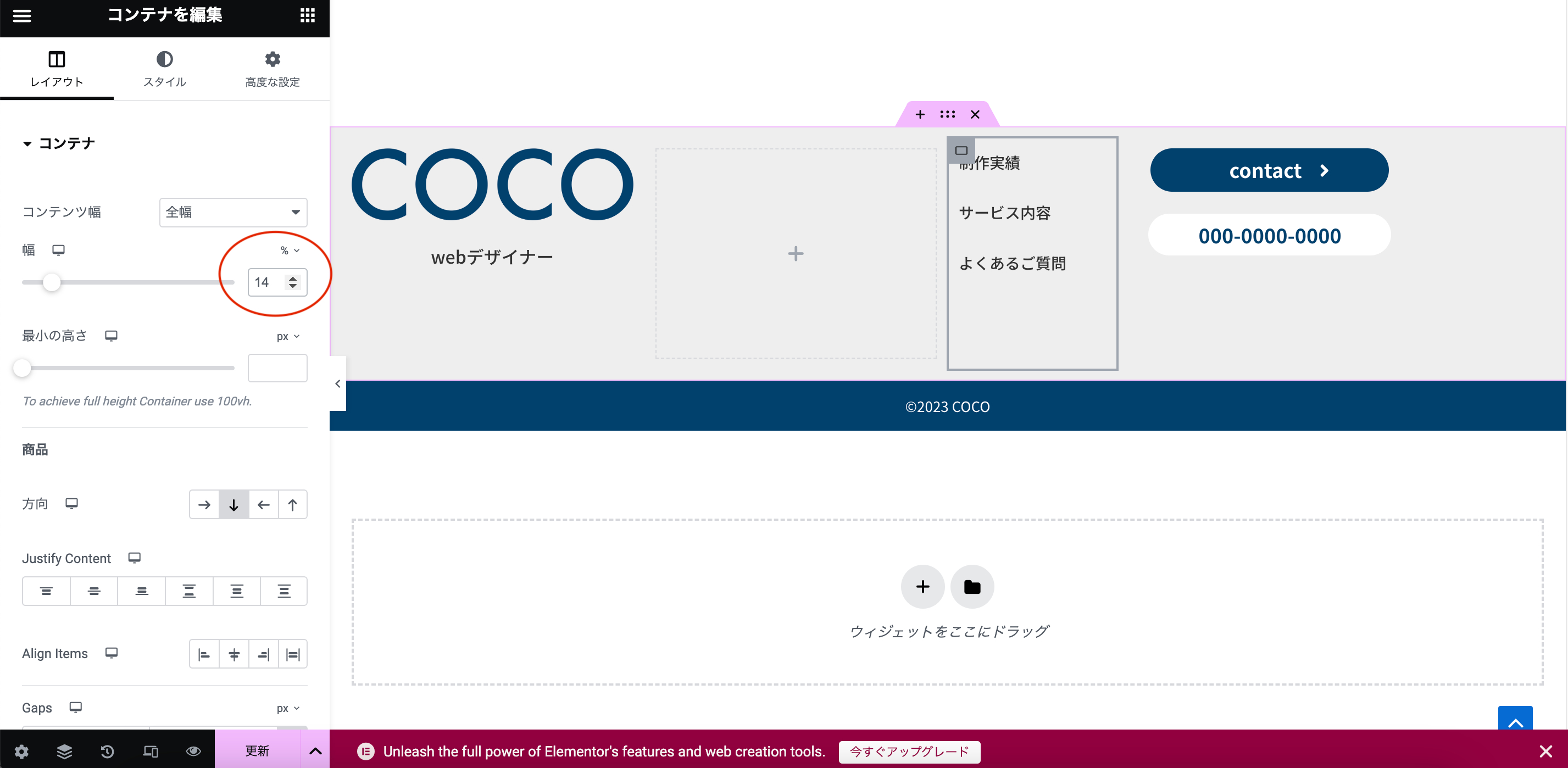
Task: Open the Navigator layers icon
Action: (64, 751)
